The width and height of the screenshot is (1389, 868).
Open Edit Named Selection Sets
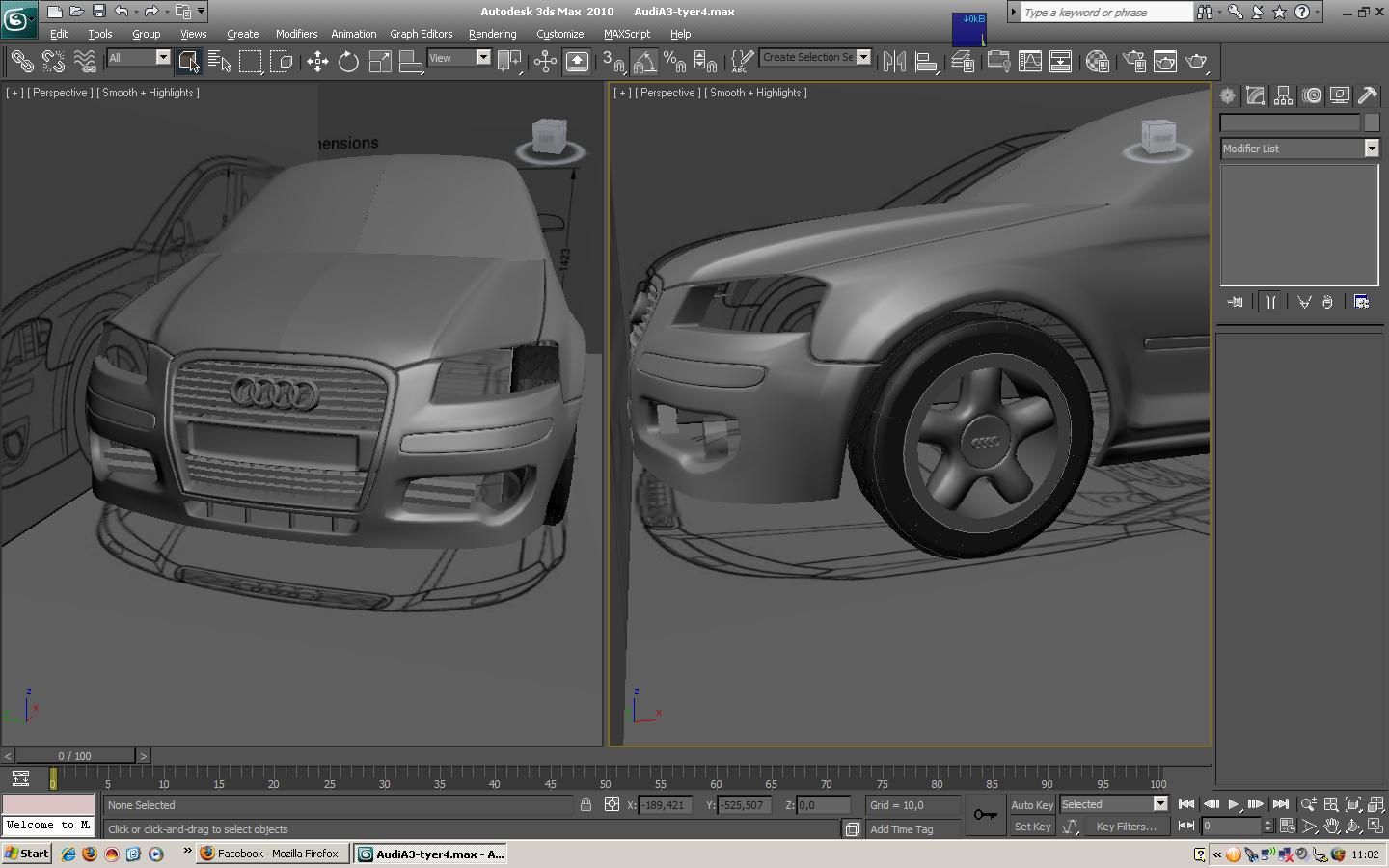[742, 62]
